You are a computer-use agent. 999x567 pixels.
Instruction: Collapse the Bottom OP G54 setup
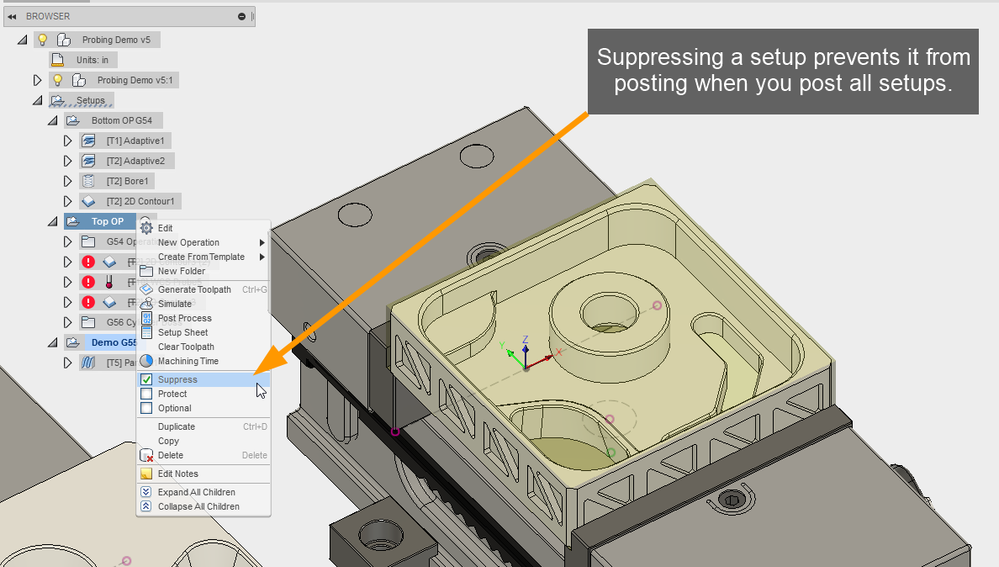53,120
